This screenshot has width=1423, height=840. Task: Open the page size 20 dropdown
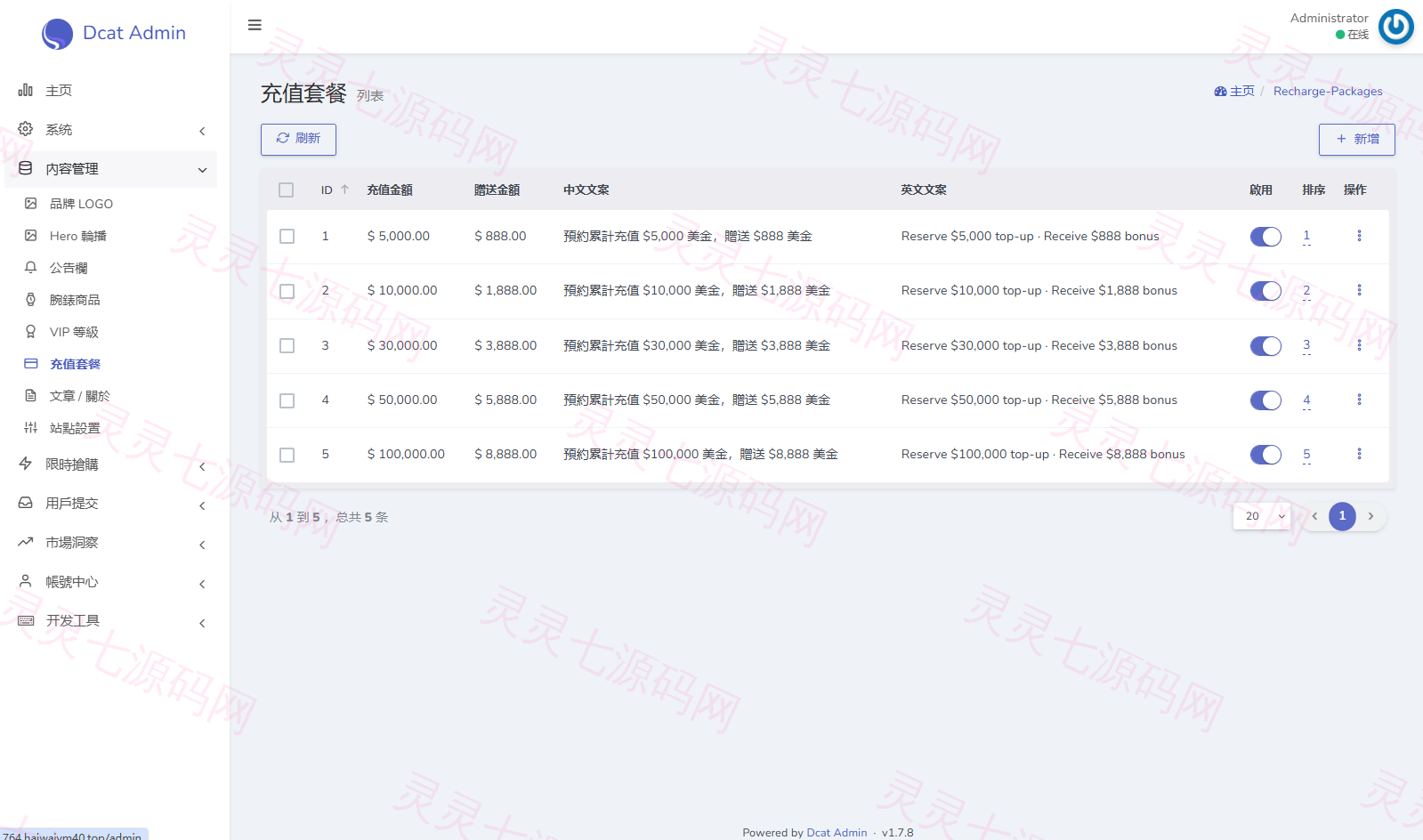point(1262,516)
